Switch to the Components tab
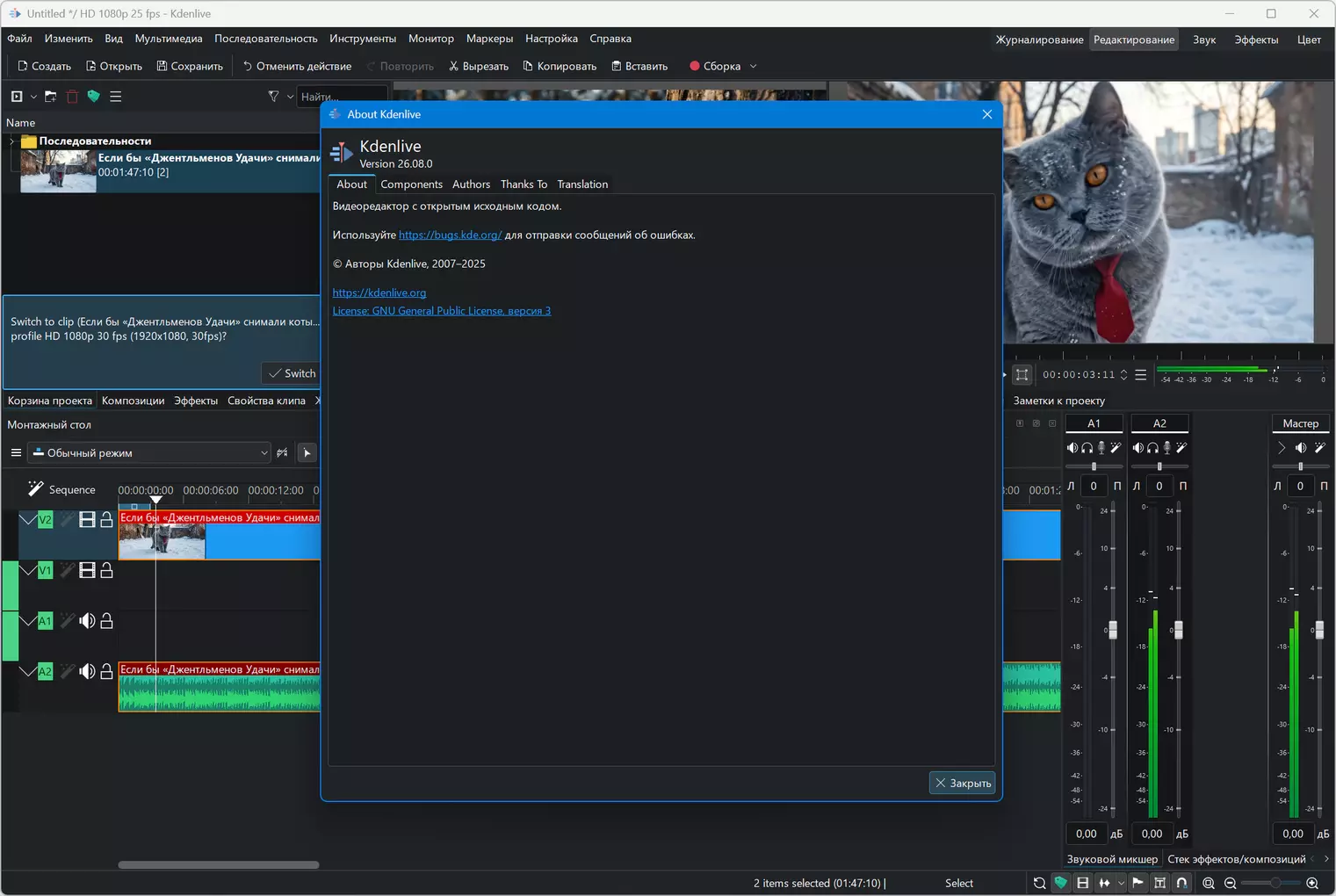 [x=411, y=184]
